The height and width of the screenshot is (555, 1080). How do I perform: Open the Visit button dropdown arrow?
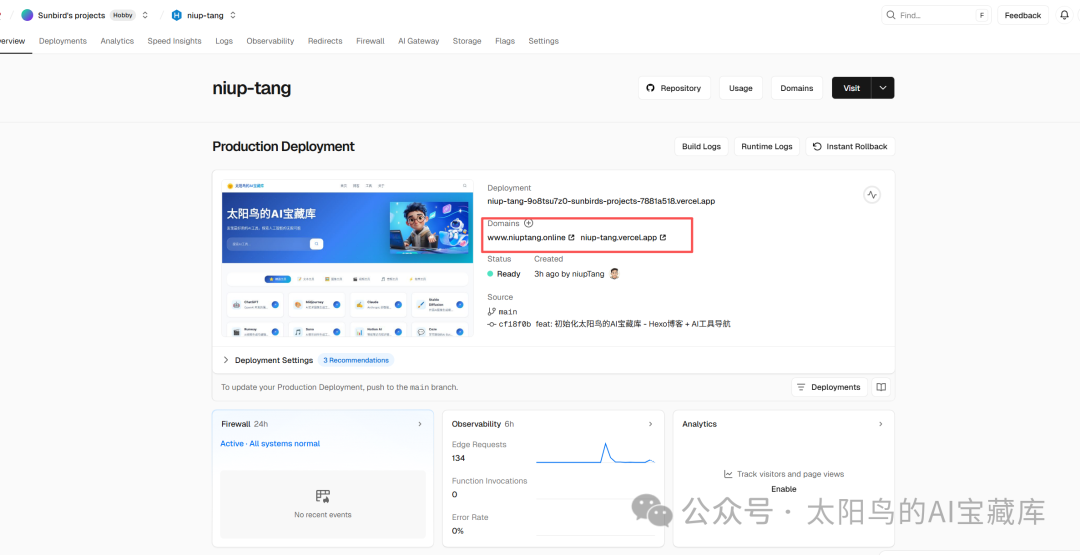883,88
